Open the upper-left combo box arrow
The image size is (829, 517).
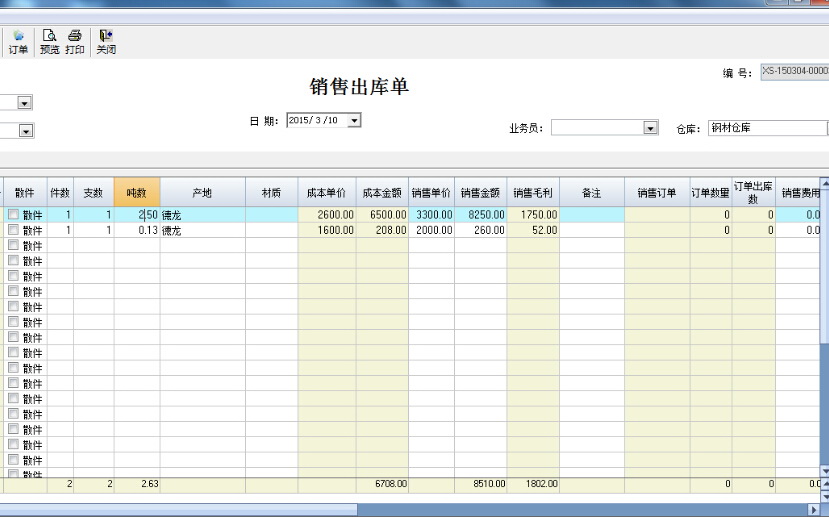tap(25, 103)
